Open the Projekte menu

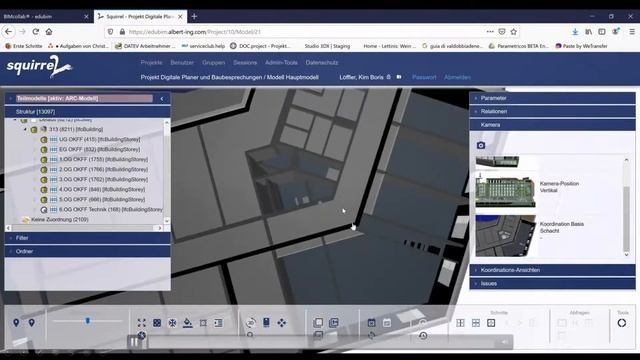point(151,62)
